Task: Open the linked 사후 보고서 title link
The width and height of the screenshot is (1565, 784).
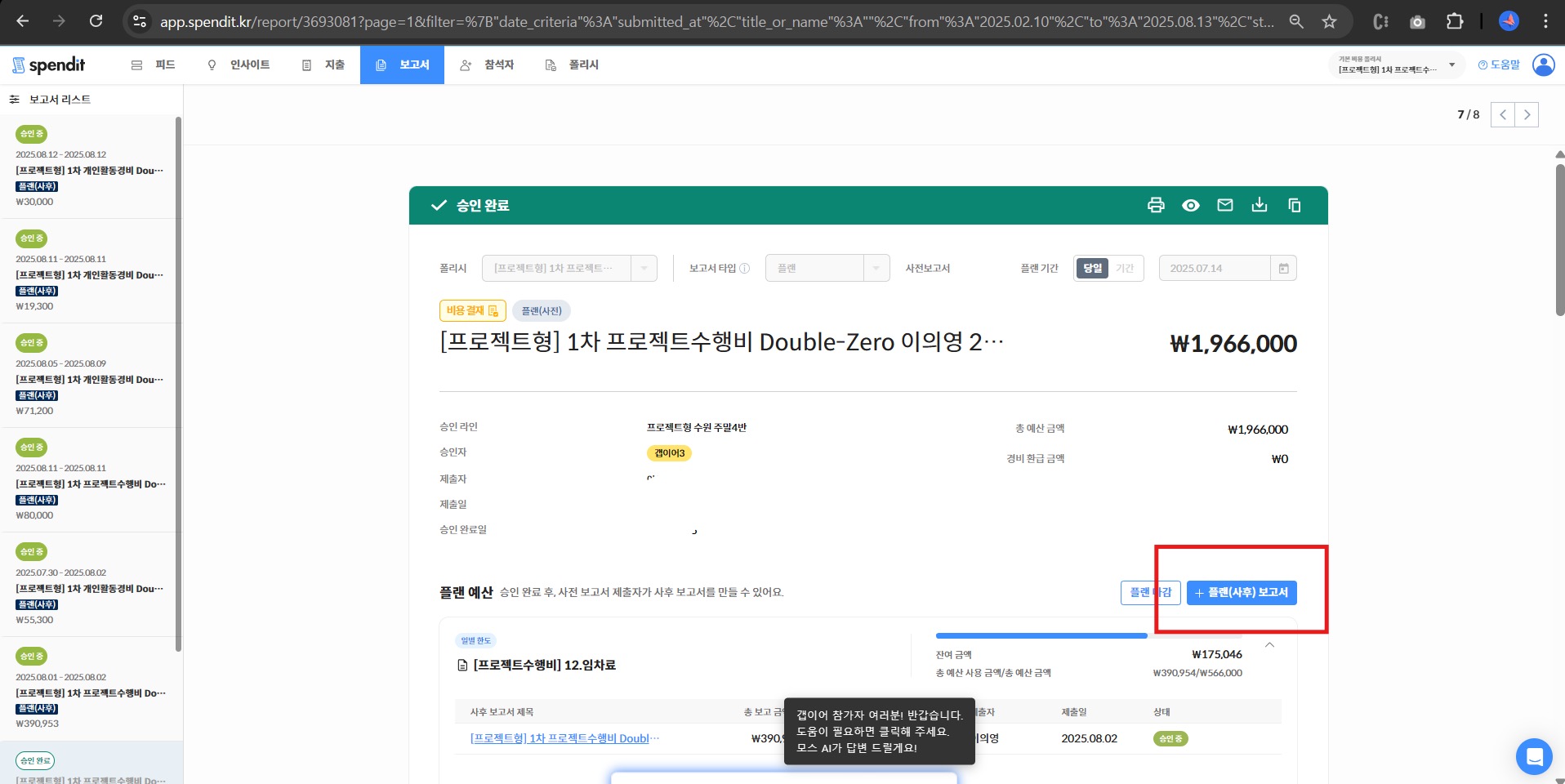Action: pos(564,738)
